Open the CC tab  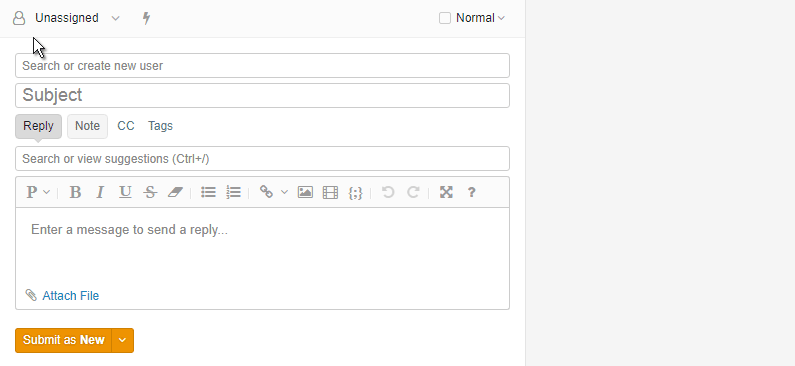click(x=126, y=126)
